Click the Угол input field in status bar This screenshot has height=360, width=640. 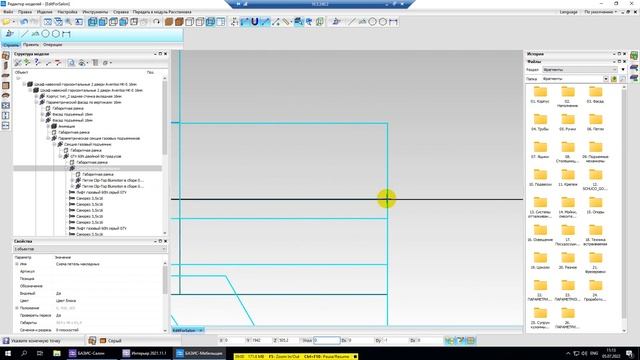[327, 340]
